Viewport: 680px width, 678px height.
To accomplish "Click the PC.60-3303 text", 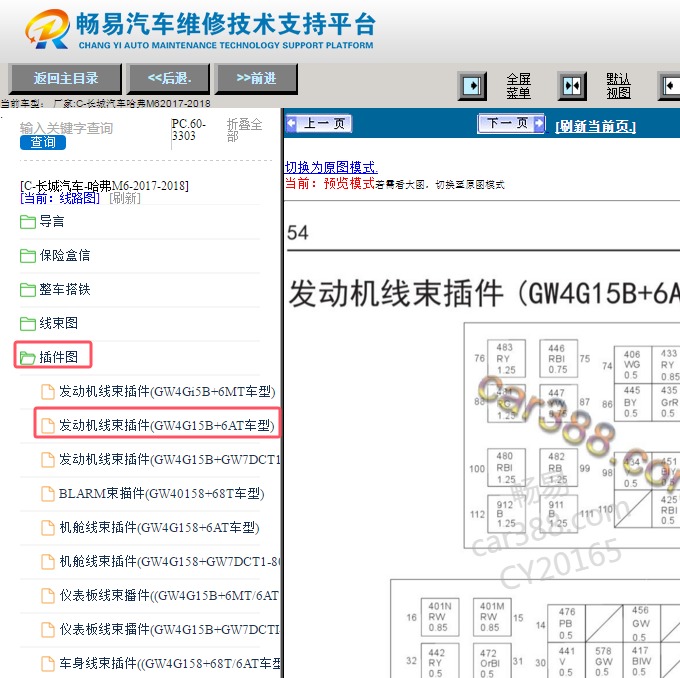I will coord(188,130).
